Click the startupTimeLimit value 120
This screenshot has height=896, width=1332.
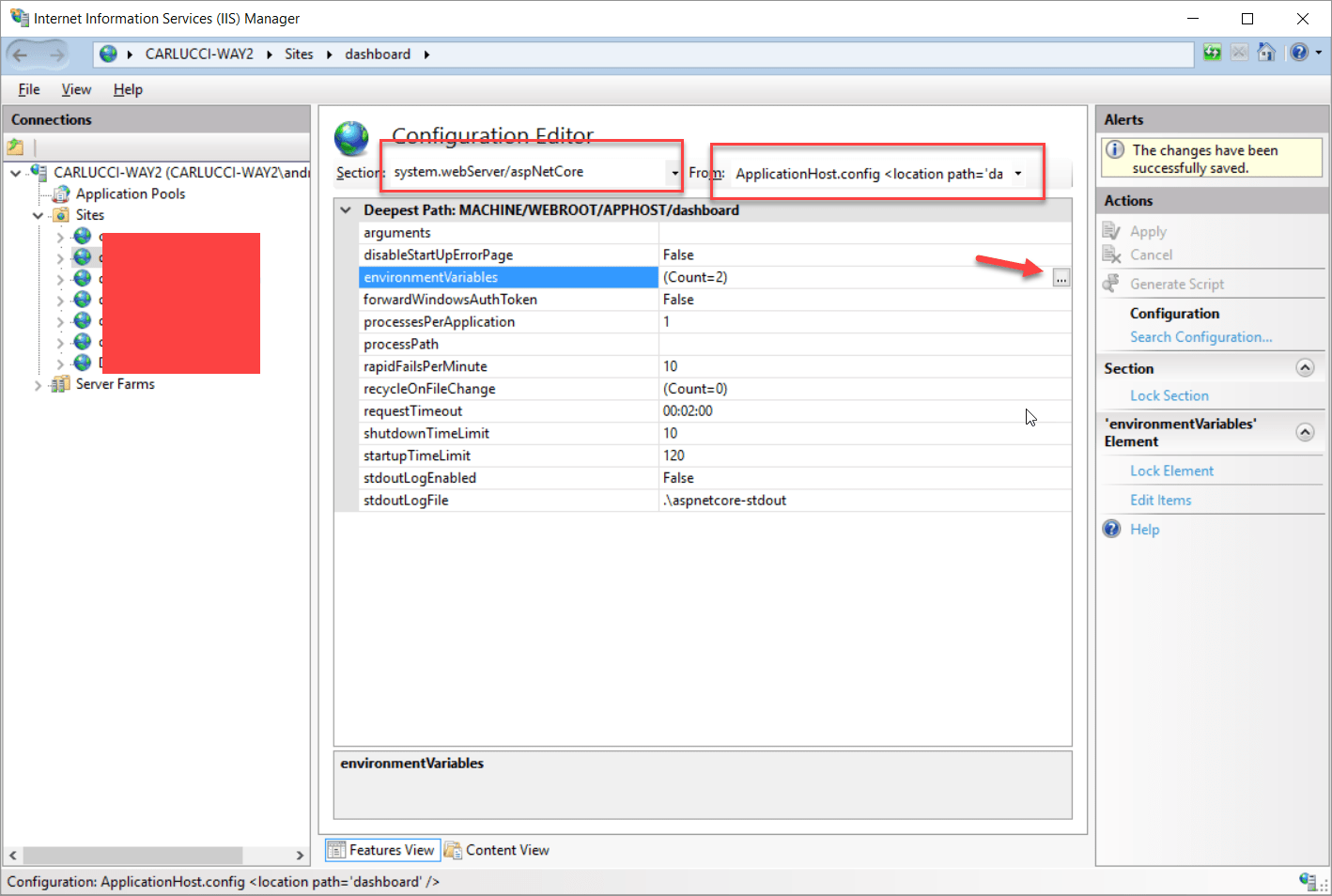tap(674, 456)
